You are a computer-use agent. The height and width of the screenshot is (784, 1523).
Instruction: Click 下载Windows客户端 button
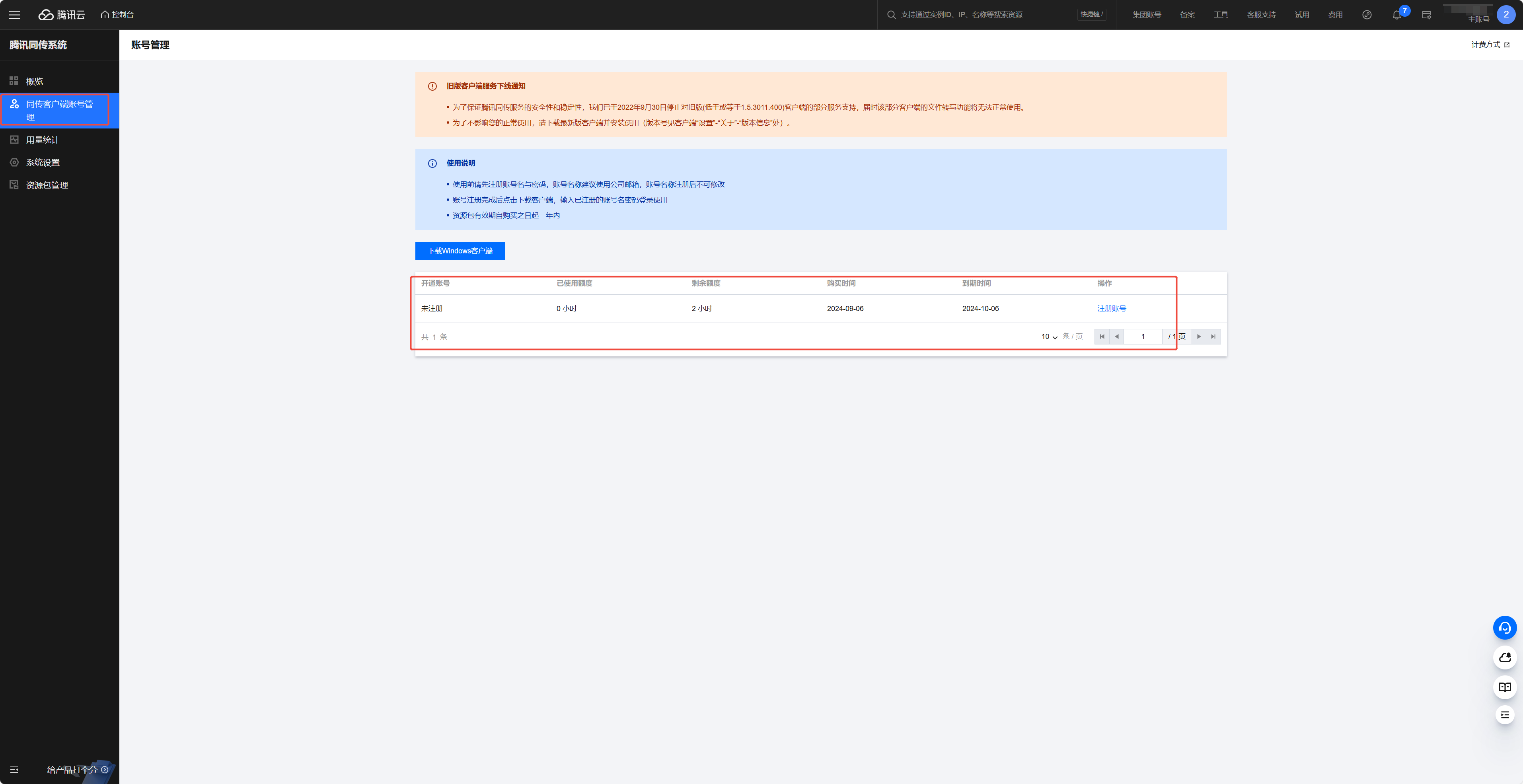(460, 251)
